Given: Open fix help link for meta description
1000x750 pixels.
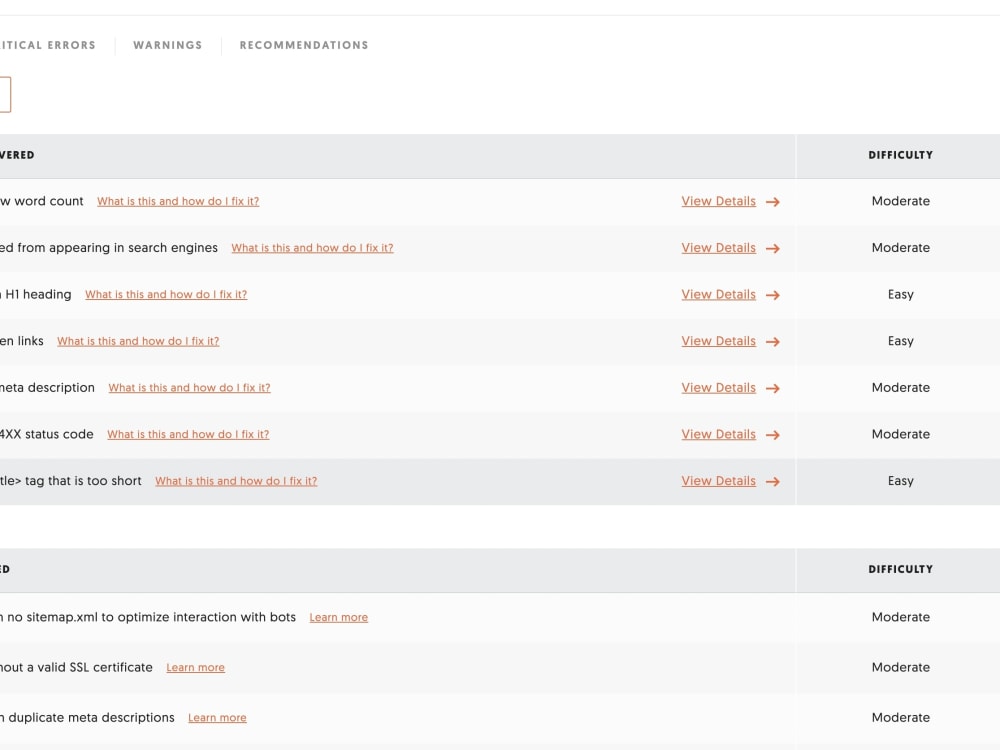Looking at the screenshot, I should pos(189,387).
